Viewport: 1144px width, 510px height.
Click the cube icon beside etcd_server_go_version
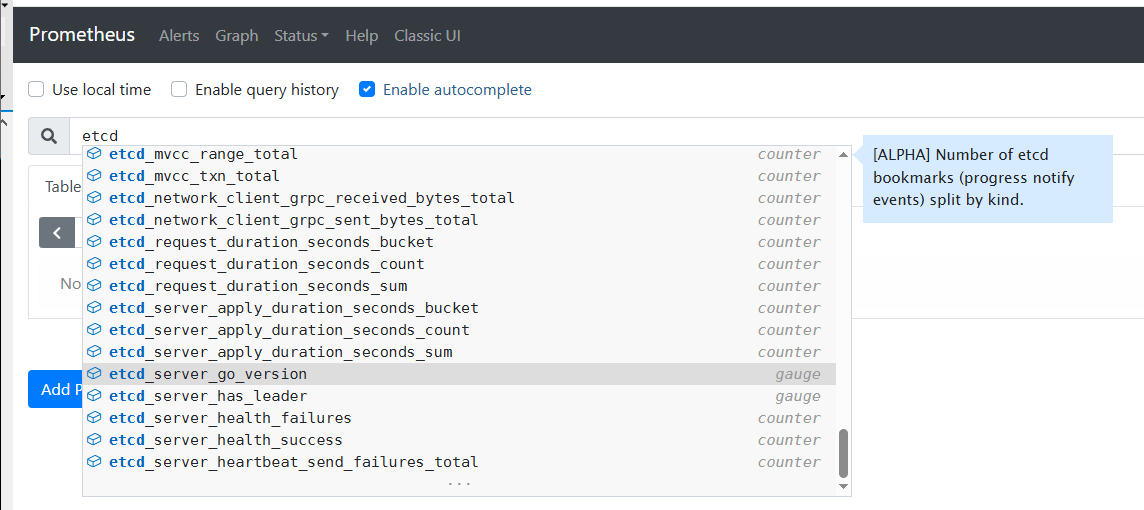coord(94,374)
